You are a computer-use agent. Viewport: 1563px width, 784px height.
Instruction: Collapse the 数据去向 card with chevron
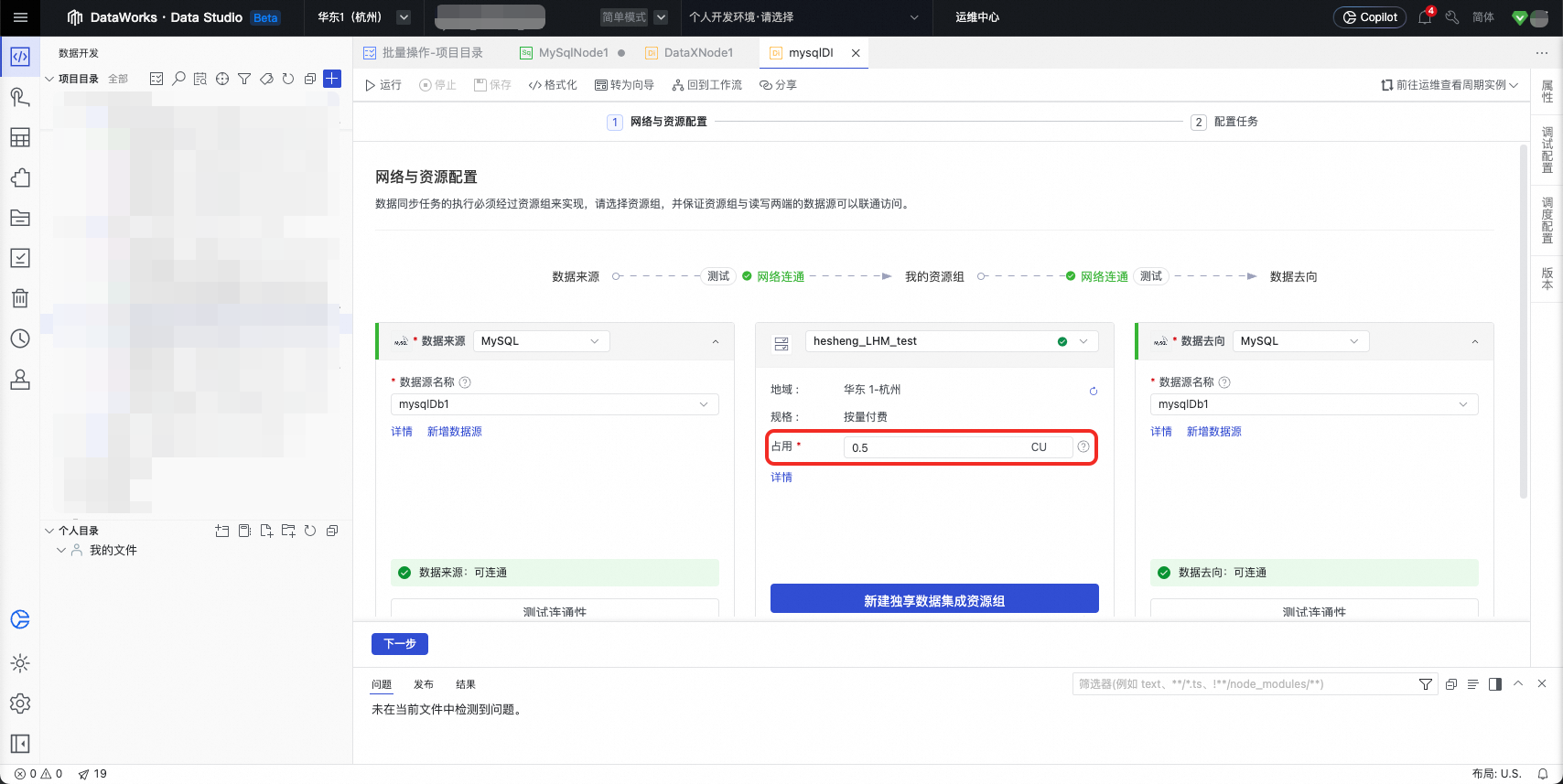click(1475, 341)
